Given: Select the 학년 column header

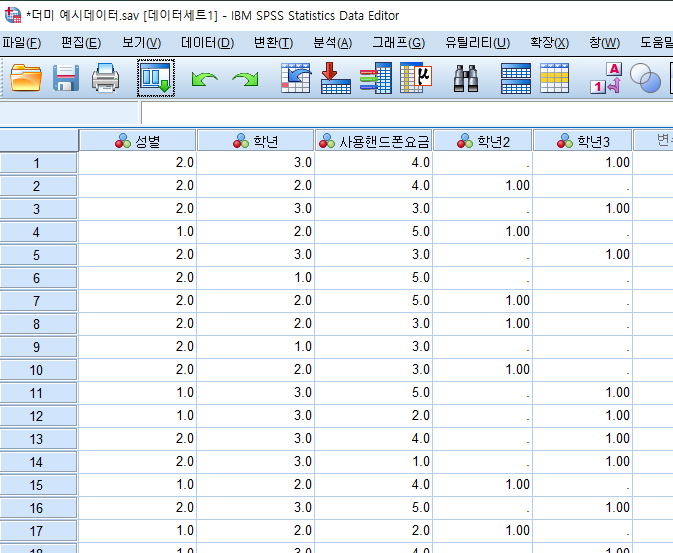Looking at the screenshot, I should [255, 141].
